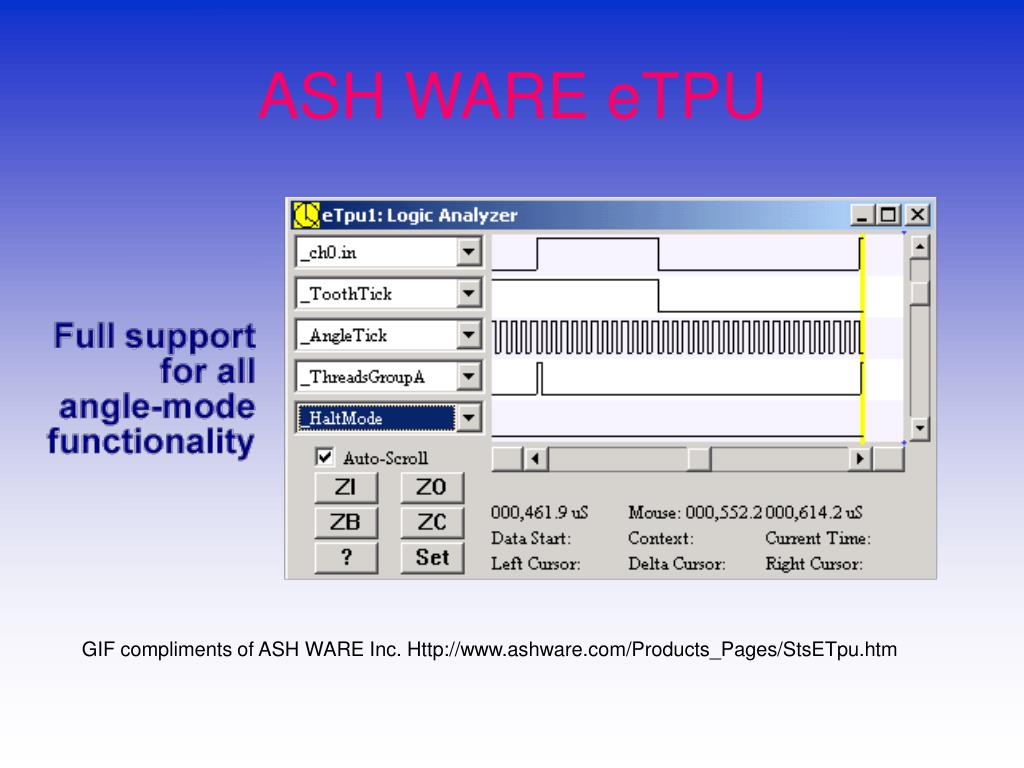Maximize the Logic Analyzer window

[x=888, y=215]
